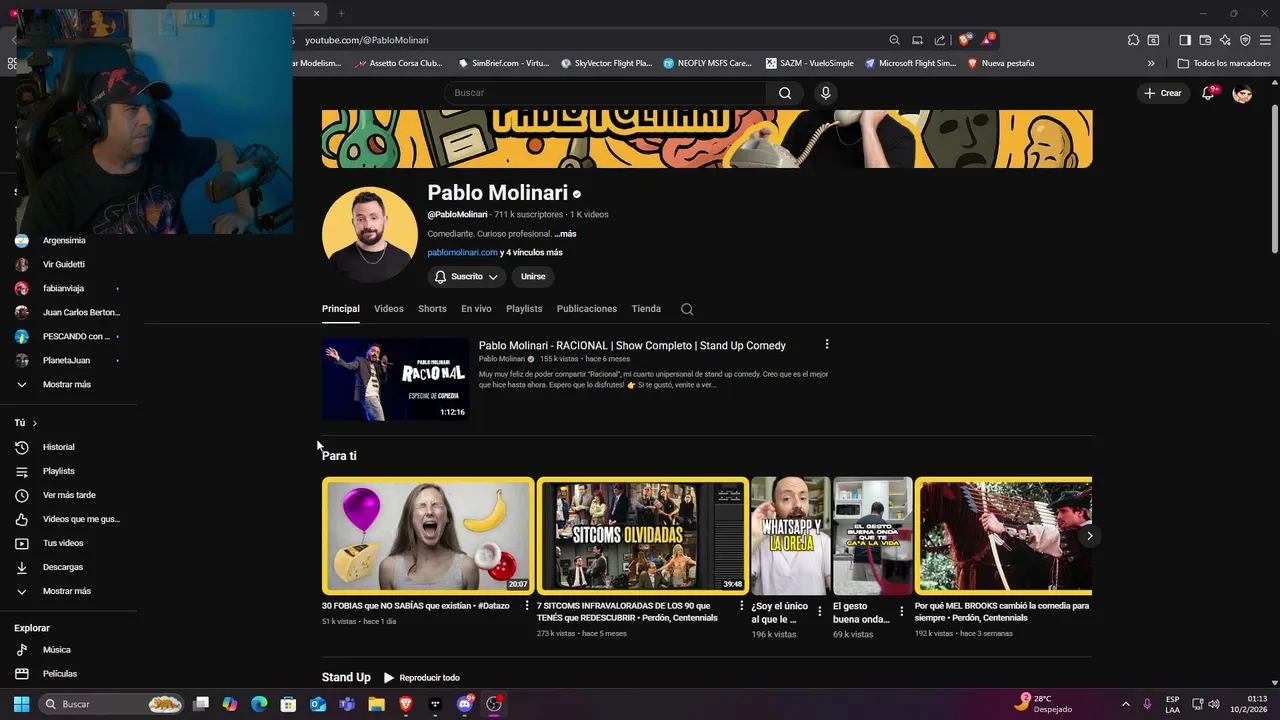Open options for RACIONAL show video

826,344
